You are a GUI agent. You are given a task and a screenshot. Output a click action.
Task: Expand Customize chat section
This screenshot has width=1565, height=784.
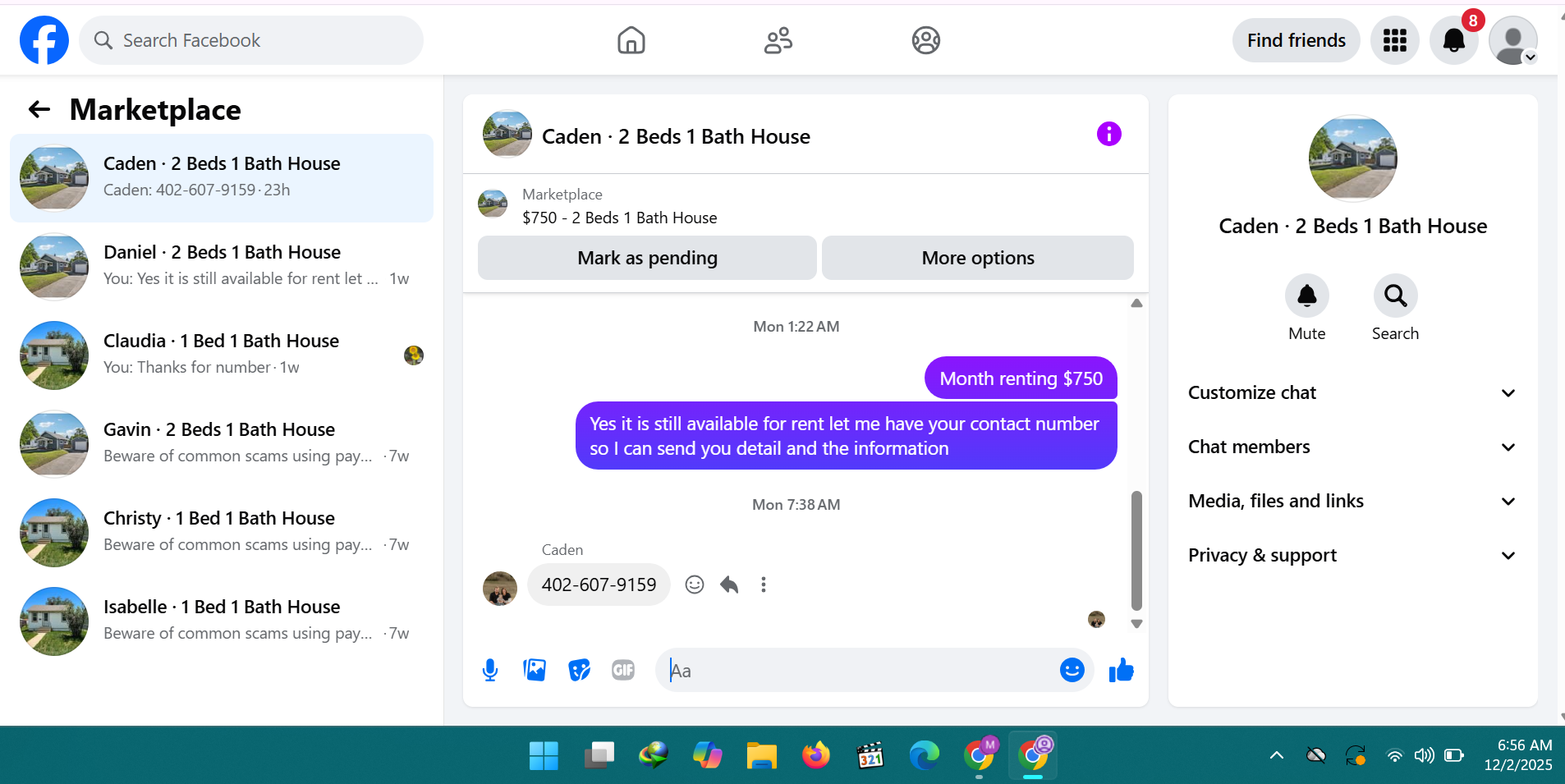click(x=1352, y=392)
